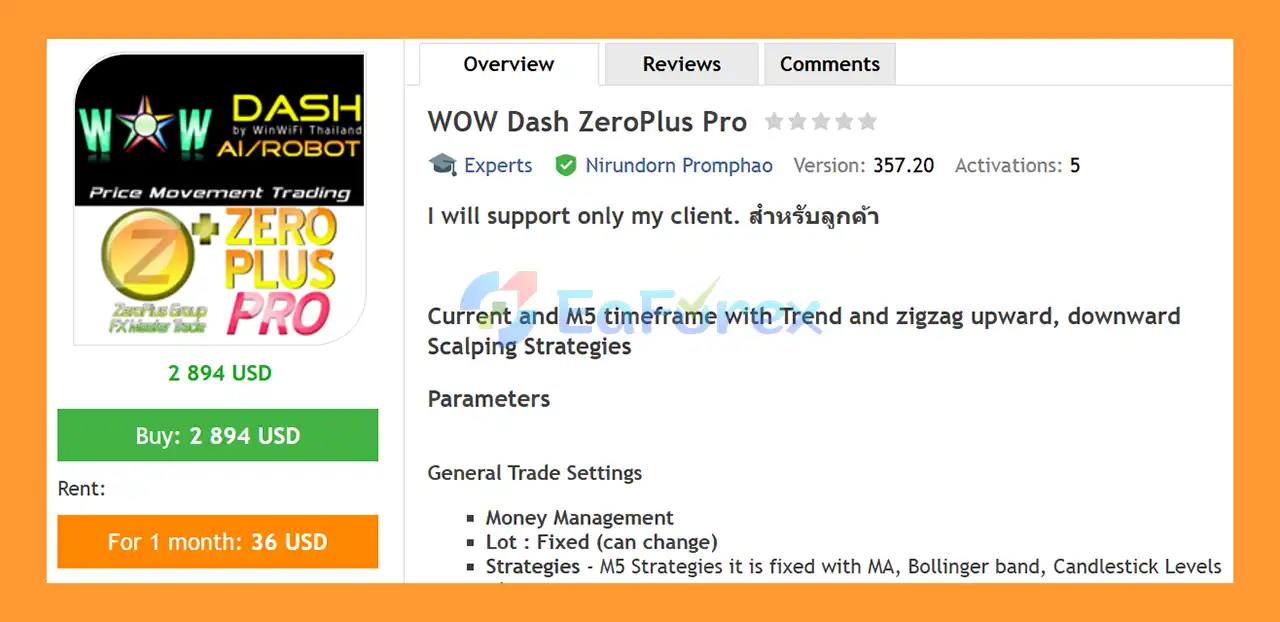This screenshot has width=1280, height=622.
Task: Click the green 2 894 USD price text
Action: (220, 373)
